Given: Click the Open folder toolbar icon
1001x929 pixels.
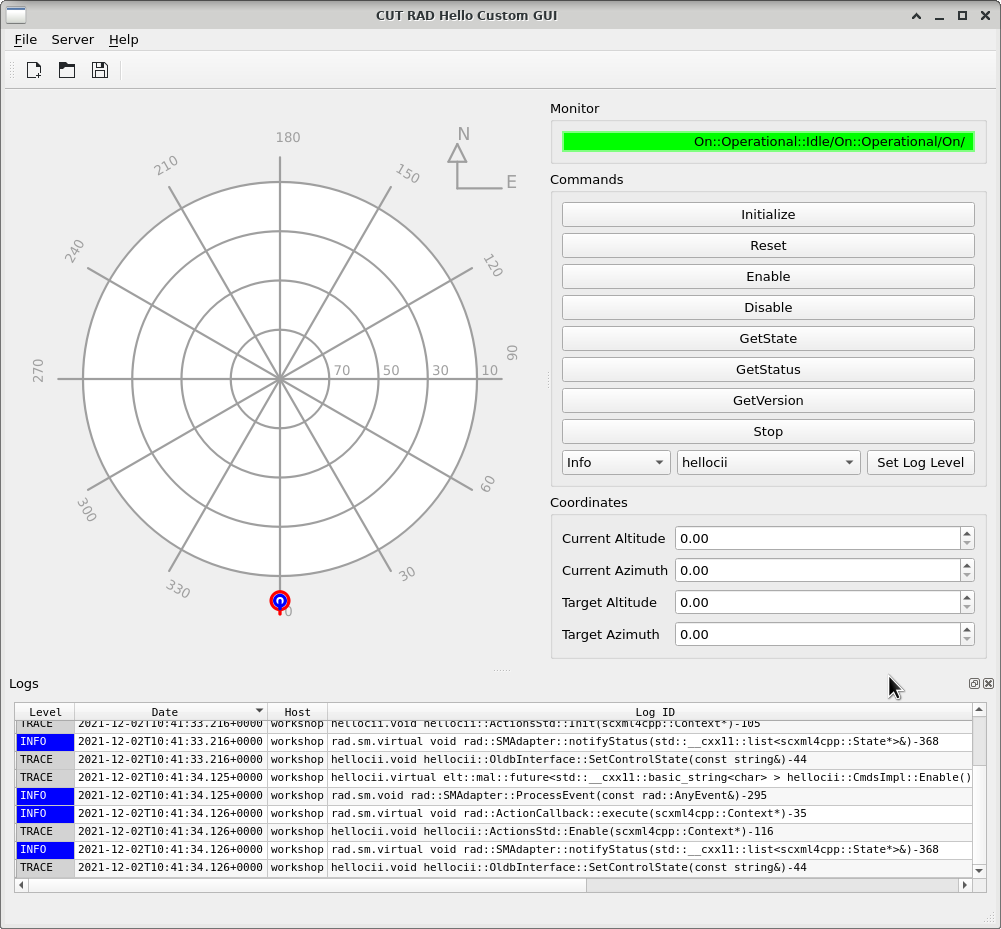Looking at the screenshot, I should pos(67,70).
